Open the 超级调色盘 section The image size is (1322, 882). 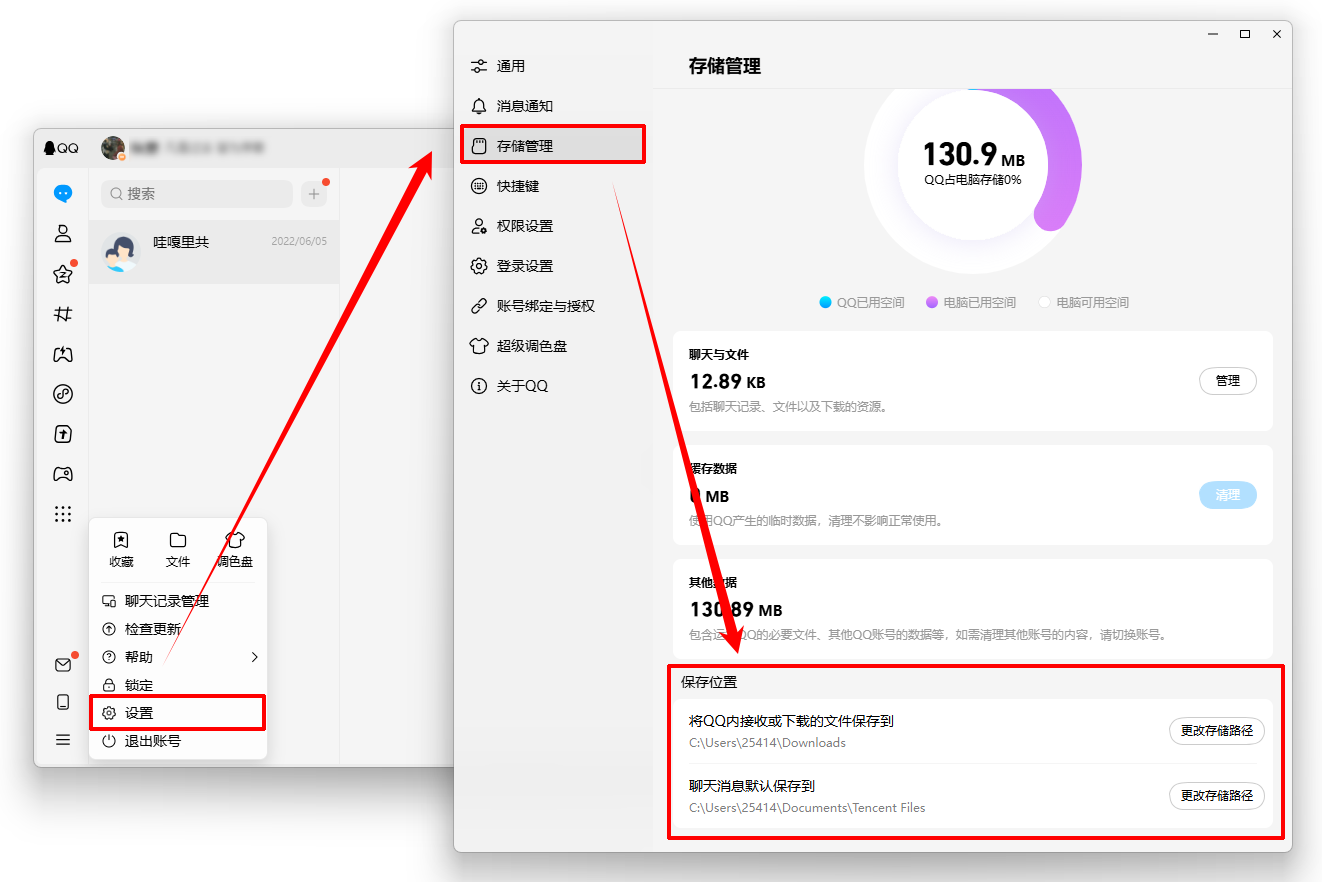(x=553, y=346)
